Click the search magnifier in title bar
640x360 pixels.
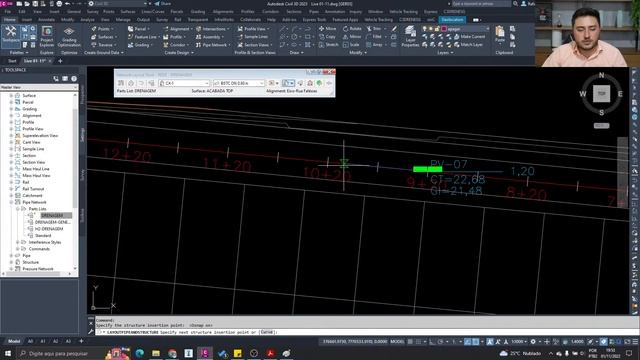pos(516,4)
